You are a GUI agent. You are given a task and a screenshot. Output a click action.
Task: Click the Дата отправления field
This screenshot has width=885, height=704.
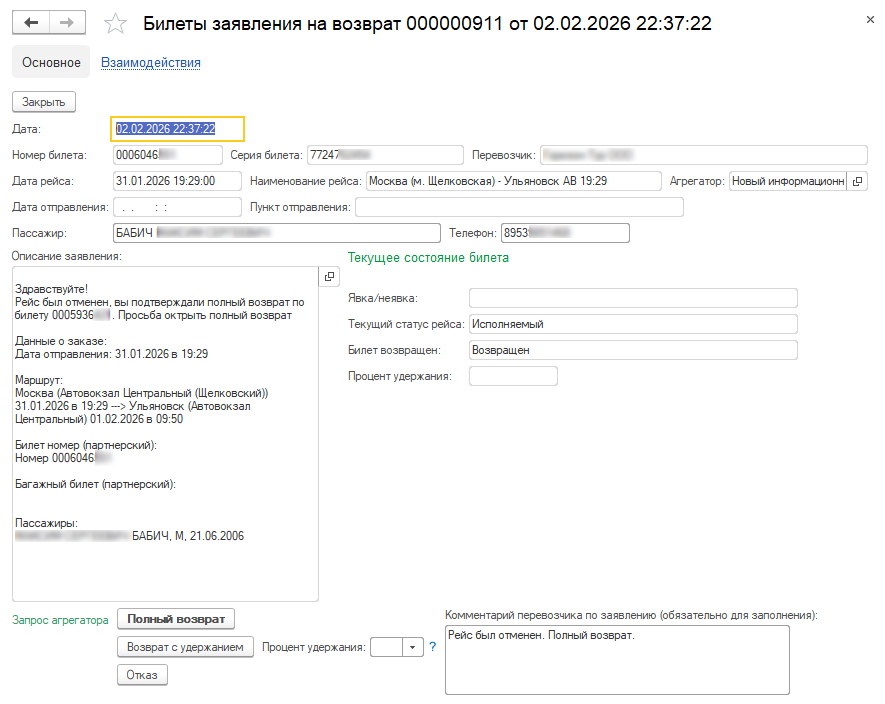(x=176, y=207)
